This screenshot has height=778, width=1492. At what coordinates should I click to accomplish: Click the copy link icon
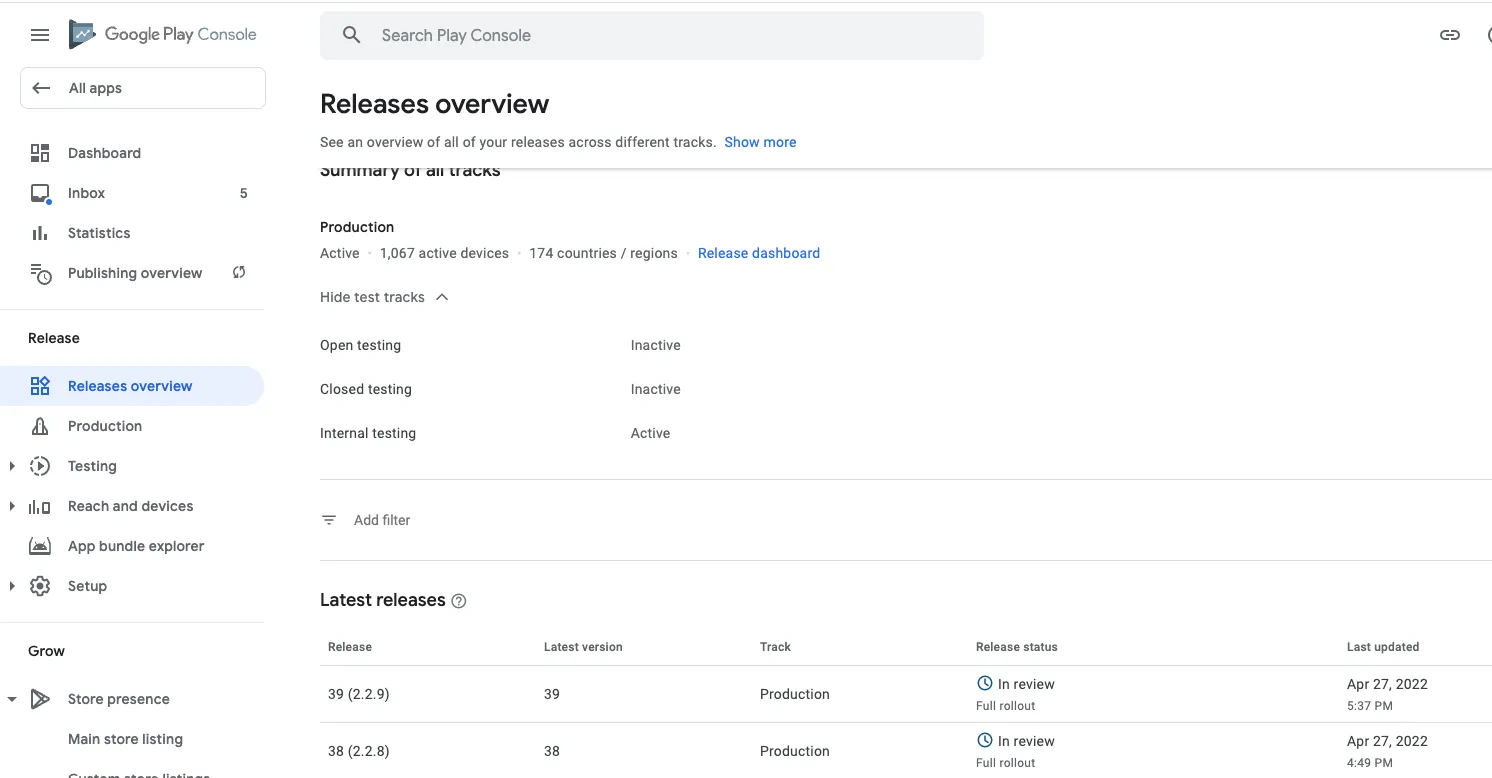tap(1449, 35)
